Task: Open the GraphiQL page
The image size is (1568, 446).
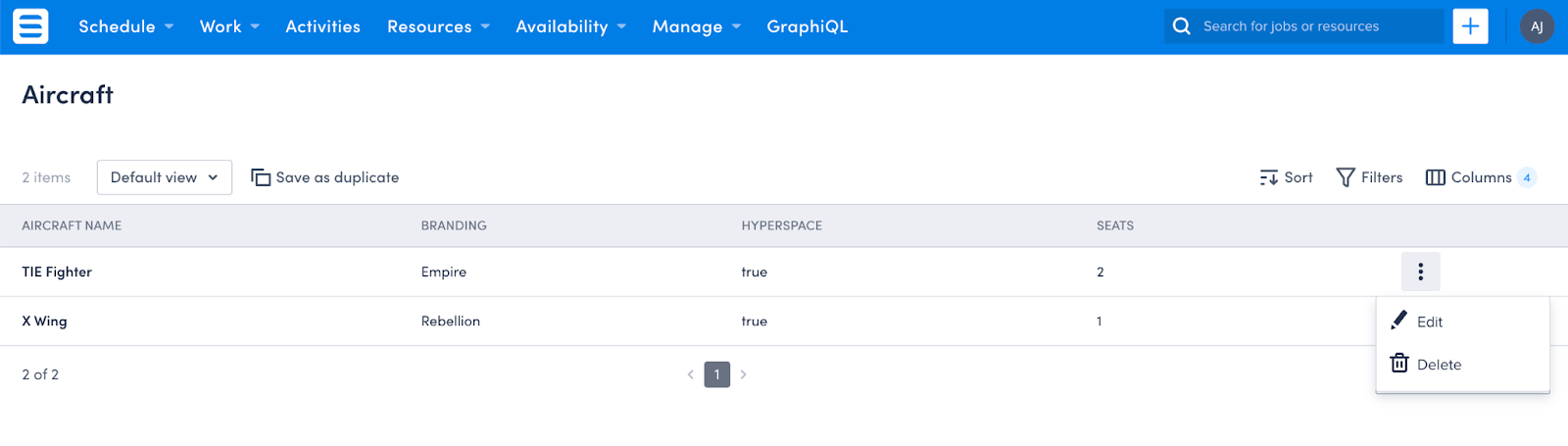Action: [808, 26]
